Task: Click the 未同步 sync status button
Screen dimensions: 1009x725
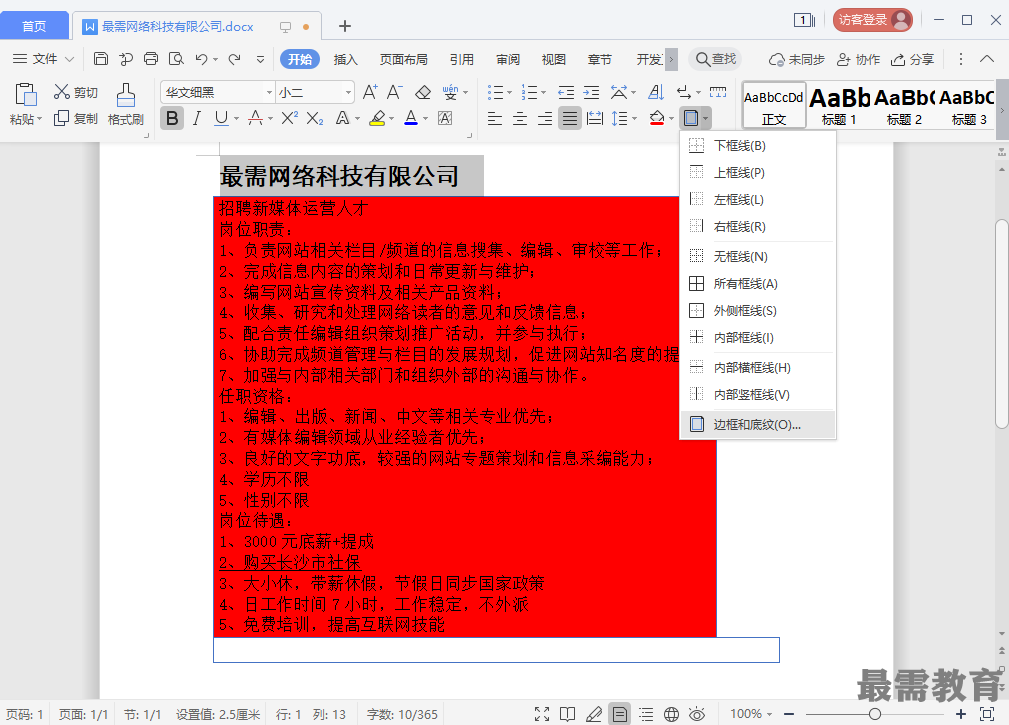Action: pos(797,59)
